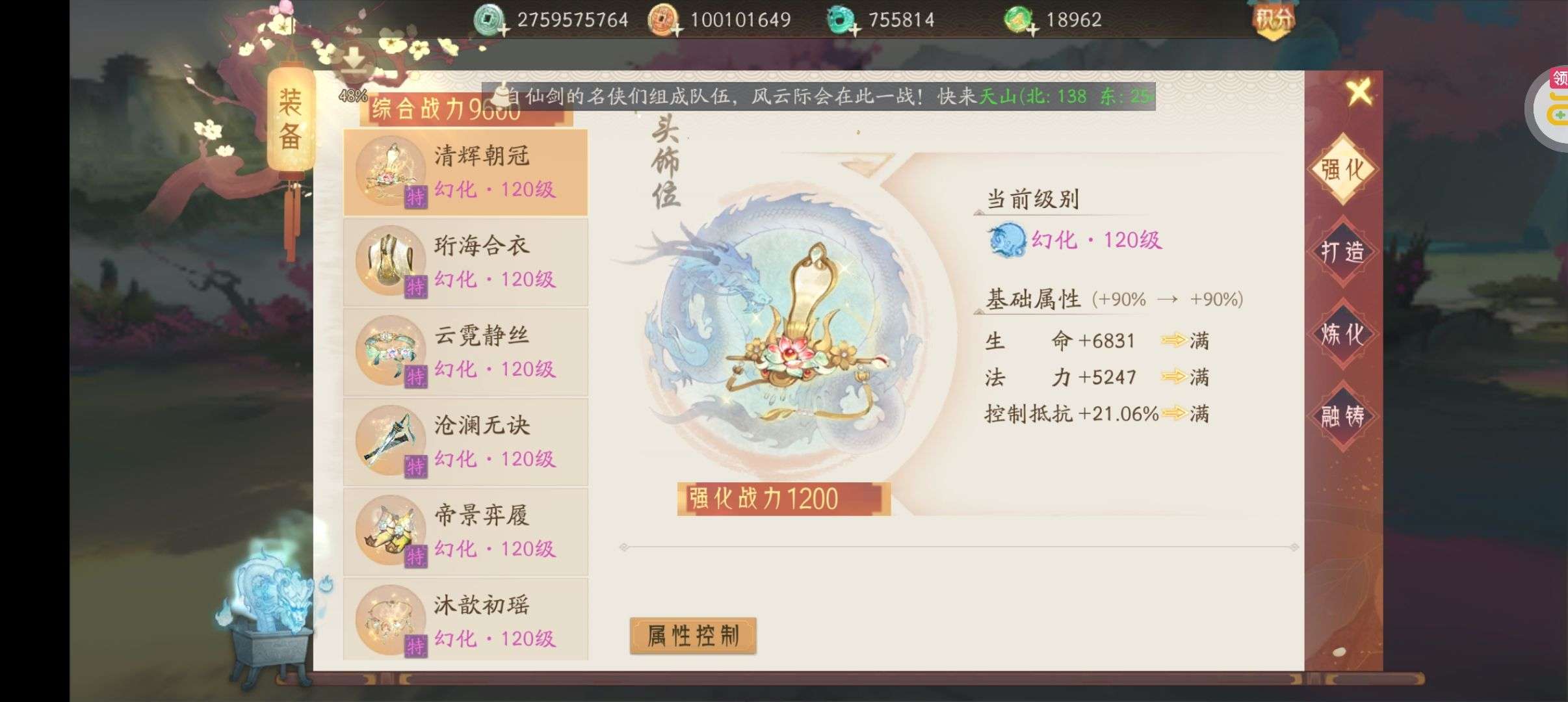
Task: Tap the glowing blue beast censer icon
Action: click(x=272, y=614)
